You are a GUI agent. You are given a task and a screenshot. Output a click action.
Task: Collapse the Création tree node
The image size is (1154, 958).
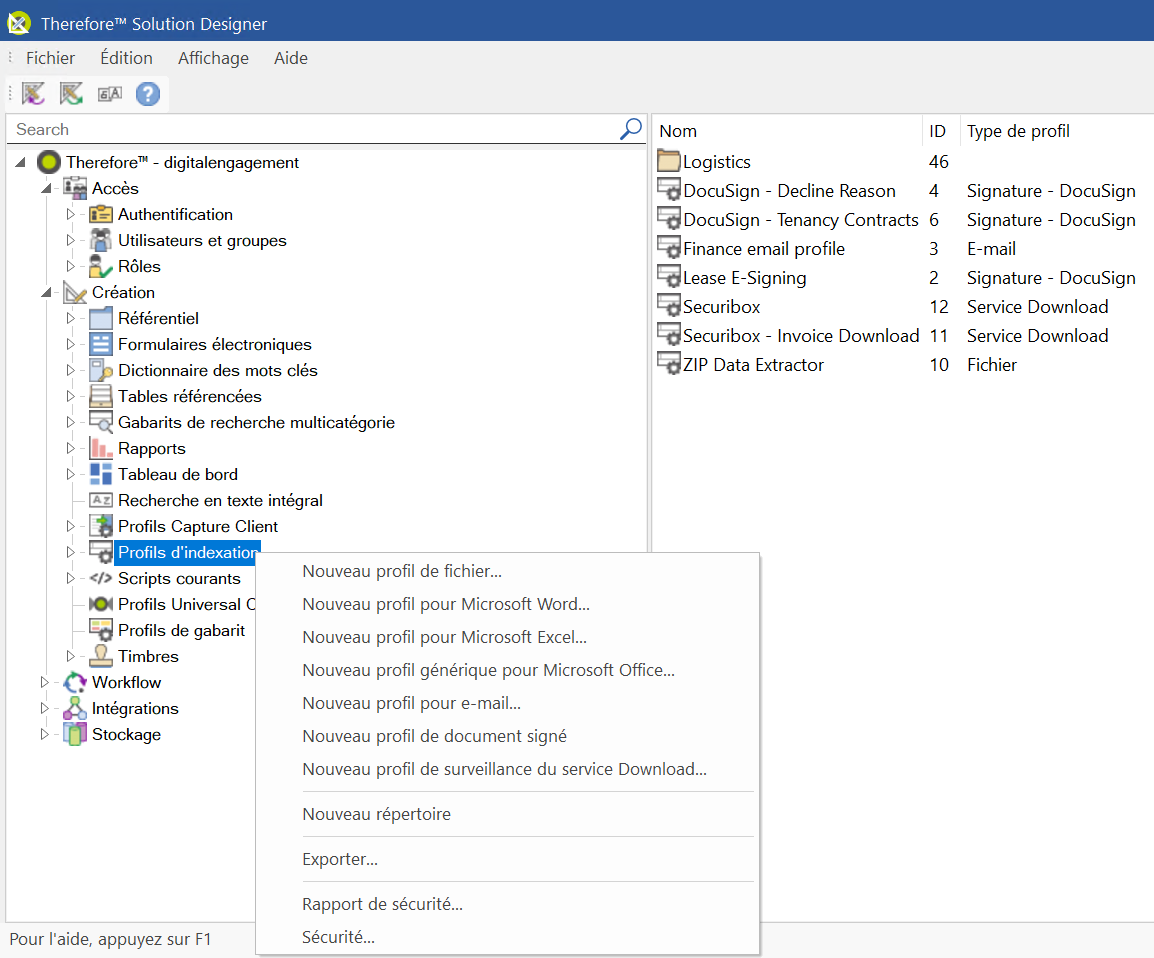click(46, 292)
